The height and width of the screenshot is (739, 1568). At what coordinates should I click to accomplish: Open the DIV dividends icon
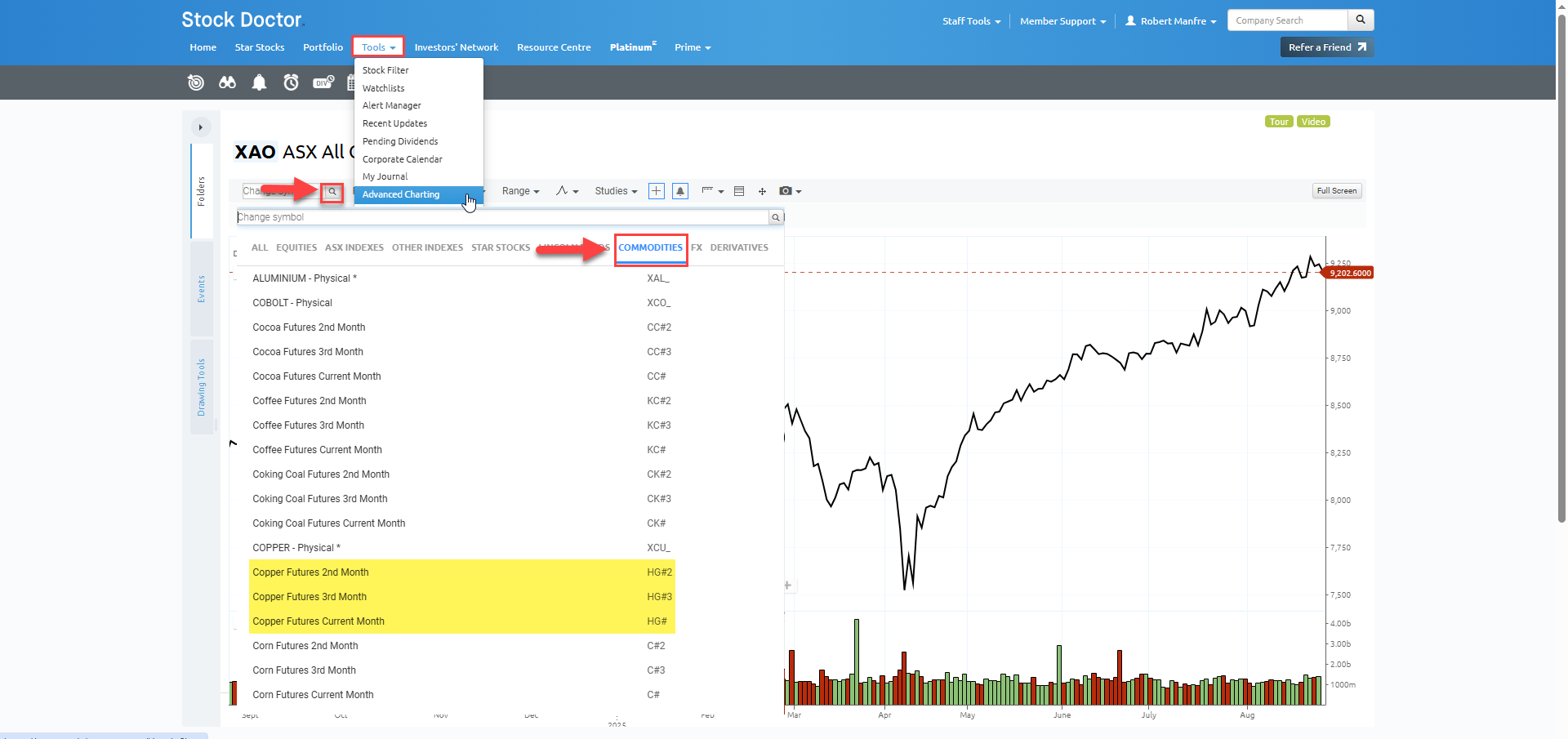tap(323, 82)
